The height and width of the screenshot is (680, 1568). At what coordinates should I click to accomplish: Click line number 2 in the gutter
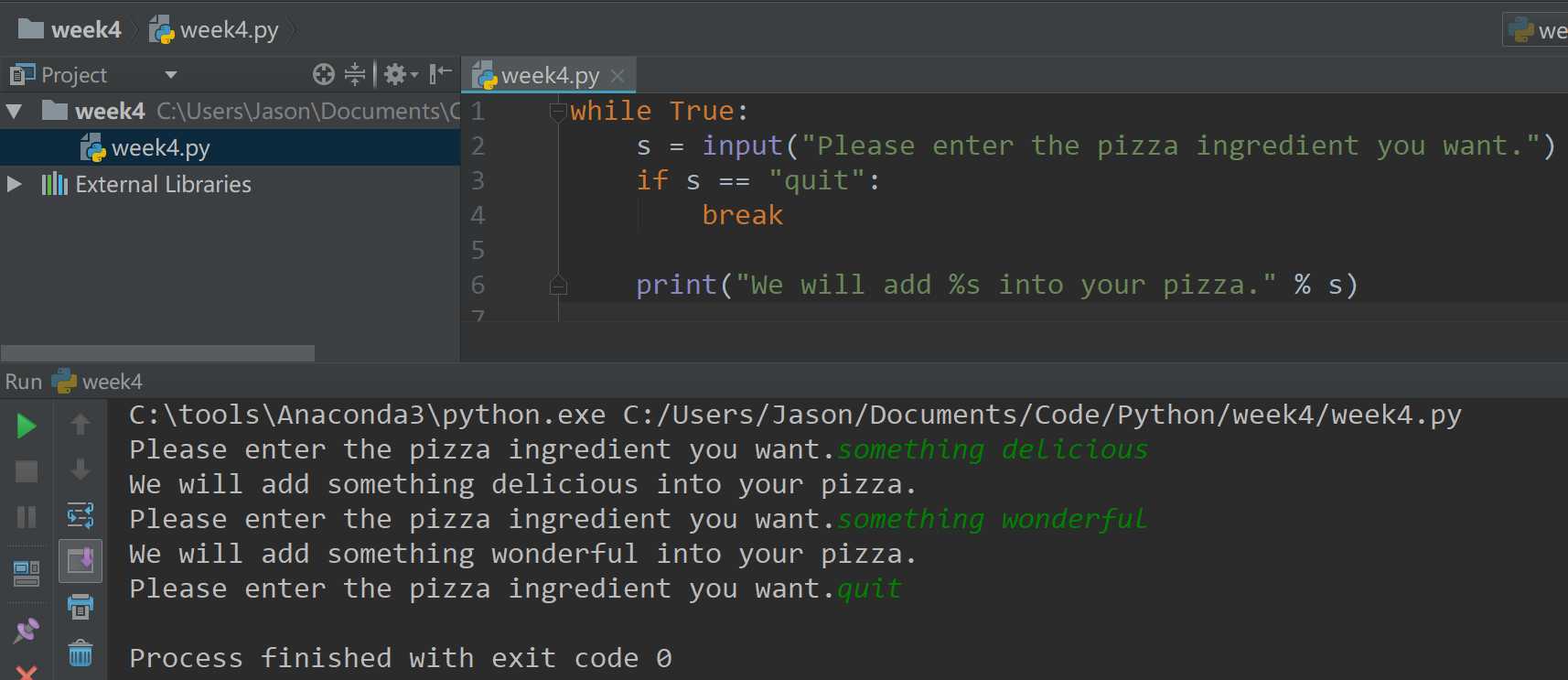(478, 146)
